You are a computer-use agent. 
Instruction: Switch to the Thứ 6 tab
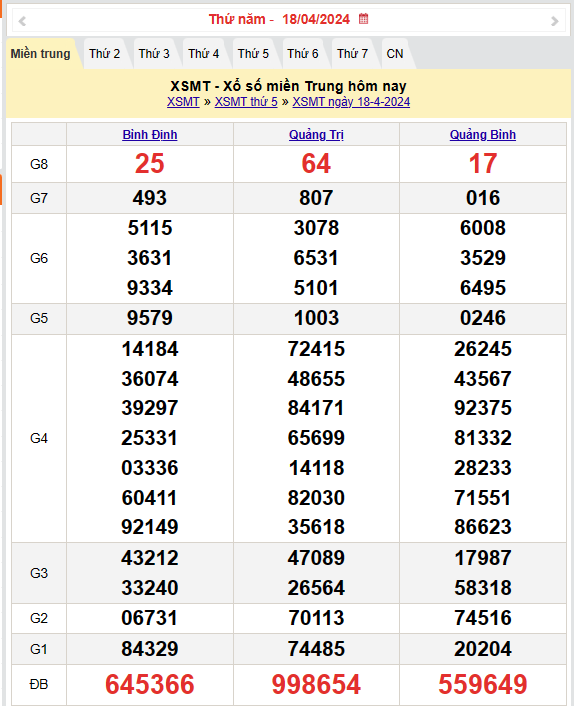[303, 54]
